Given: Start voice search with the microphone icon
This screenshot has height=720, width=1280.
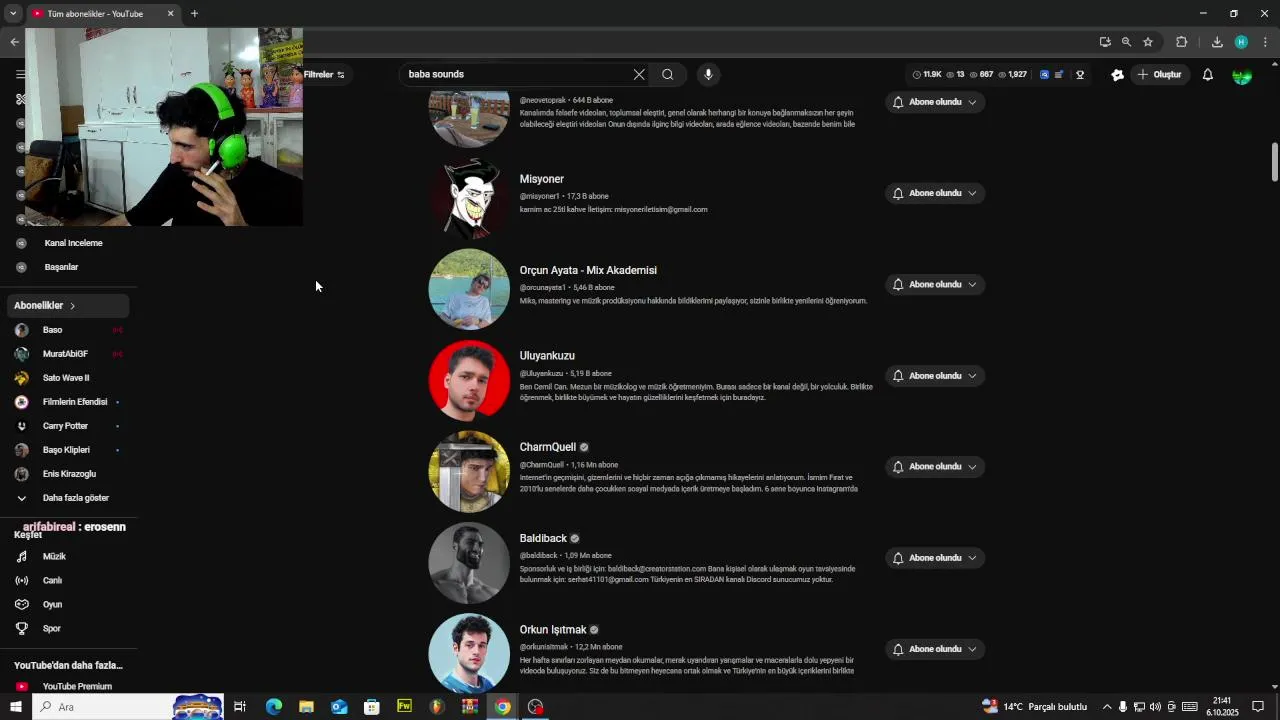Looking at the screenshot, I should [708, 74].
